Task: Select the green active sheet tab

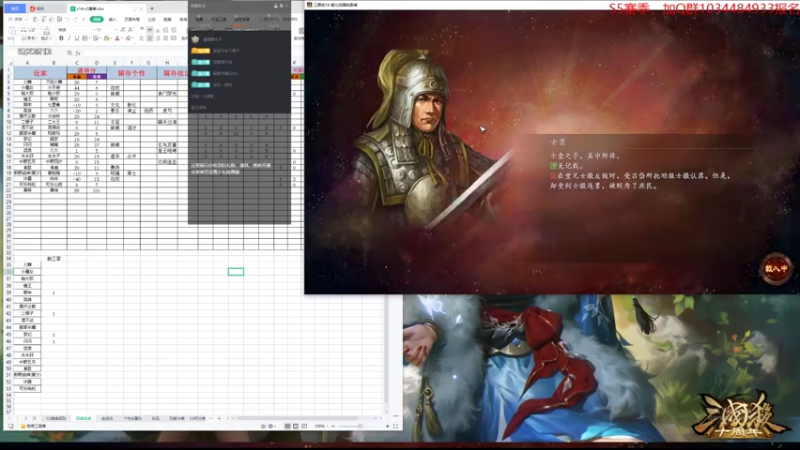Action: 84,418
